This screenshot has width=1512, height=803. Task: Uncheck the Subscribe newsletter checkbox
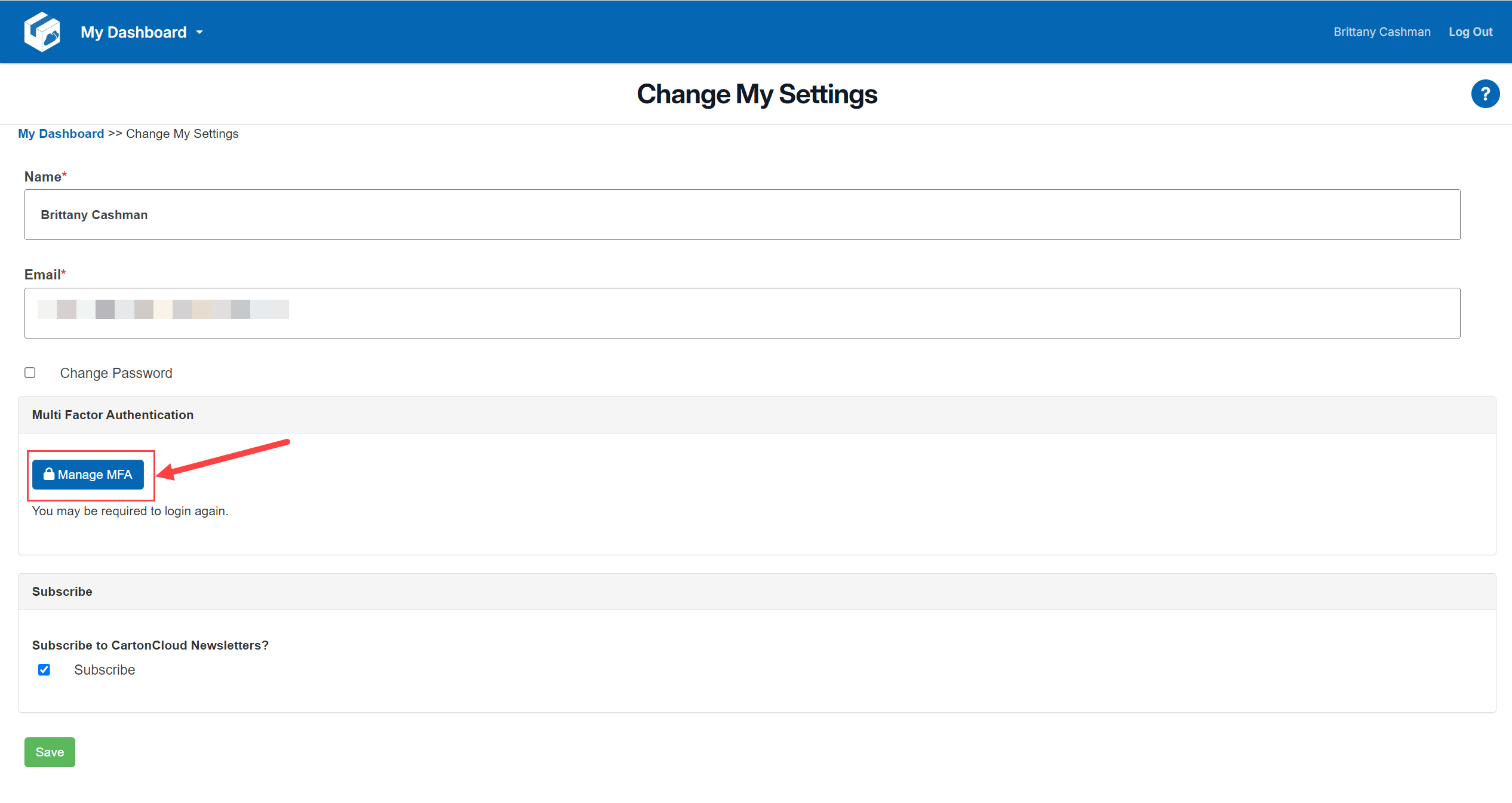click(44, 669)
